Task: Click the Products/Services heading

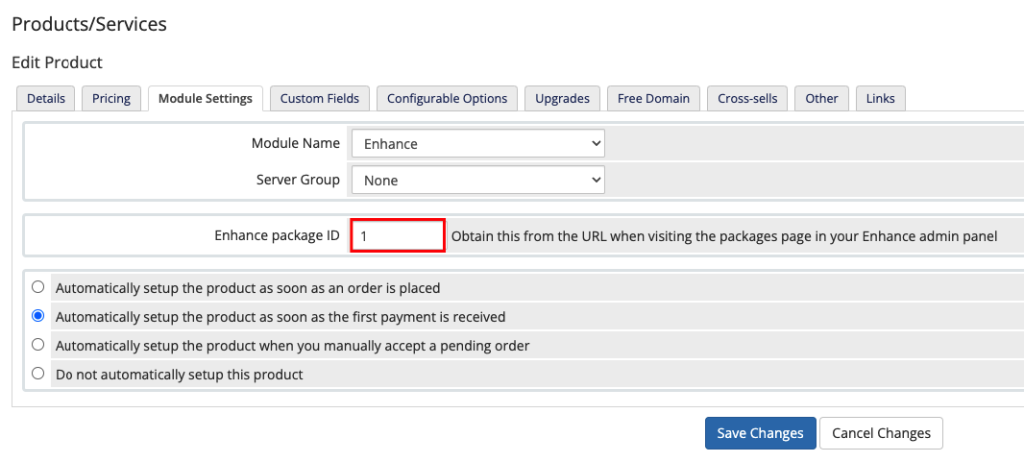Action: click(x=89, y=25)
